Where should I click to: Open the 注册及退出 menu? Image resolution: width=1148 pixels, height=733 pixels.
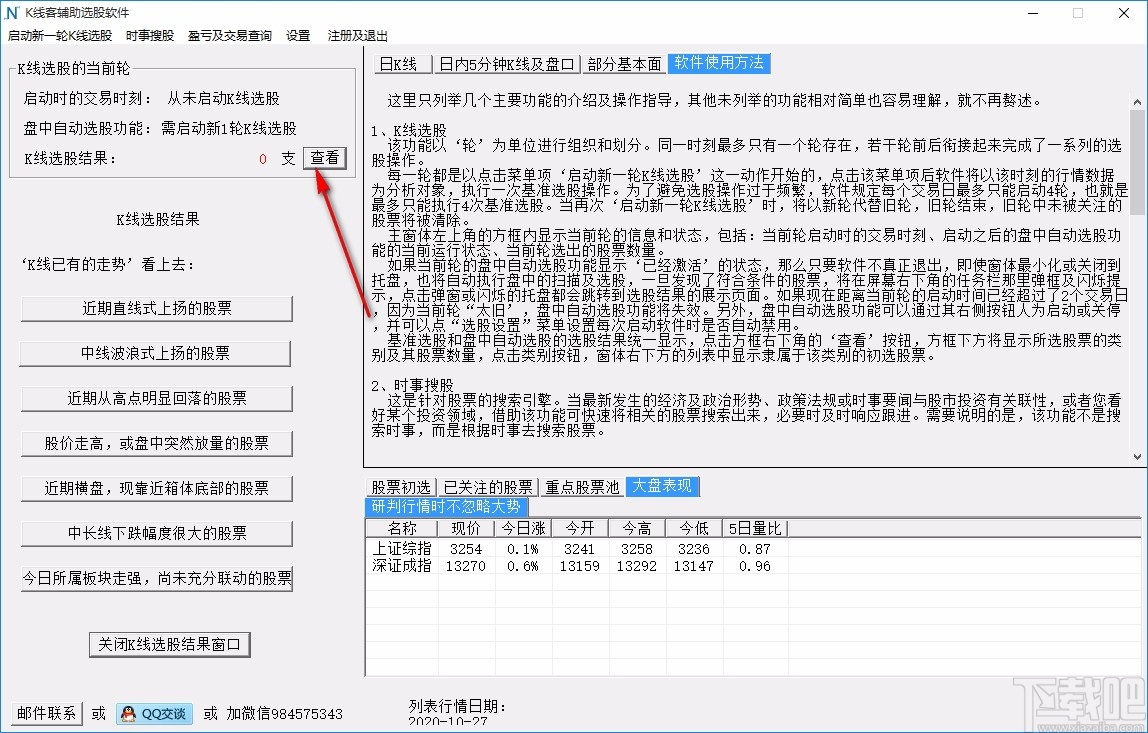356,35
